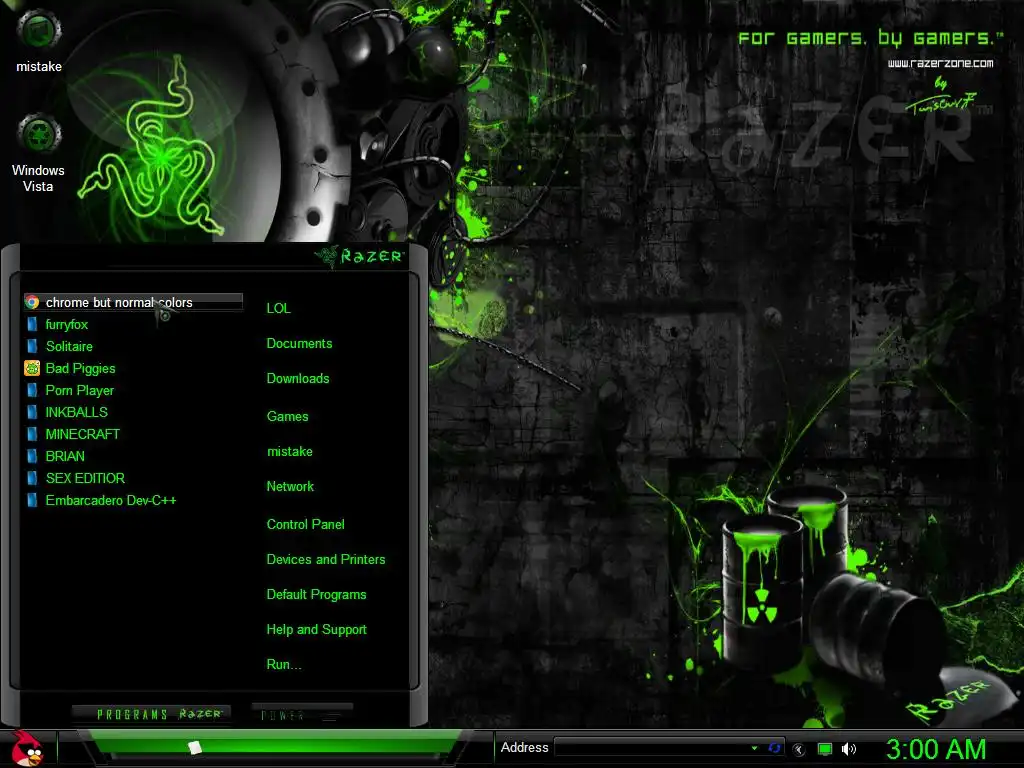This screenshot has width=1024, height=768.
Task: Click the BRIAN program icon
Action: click(32, 456)
